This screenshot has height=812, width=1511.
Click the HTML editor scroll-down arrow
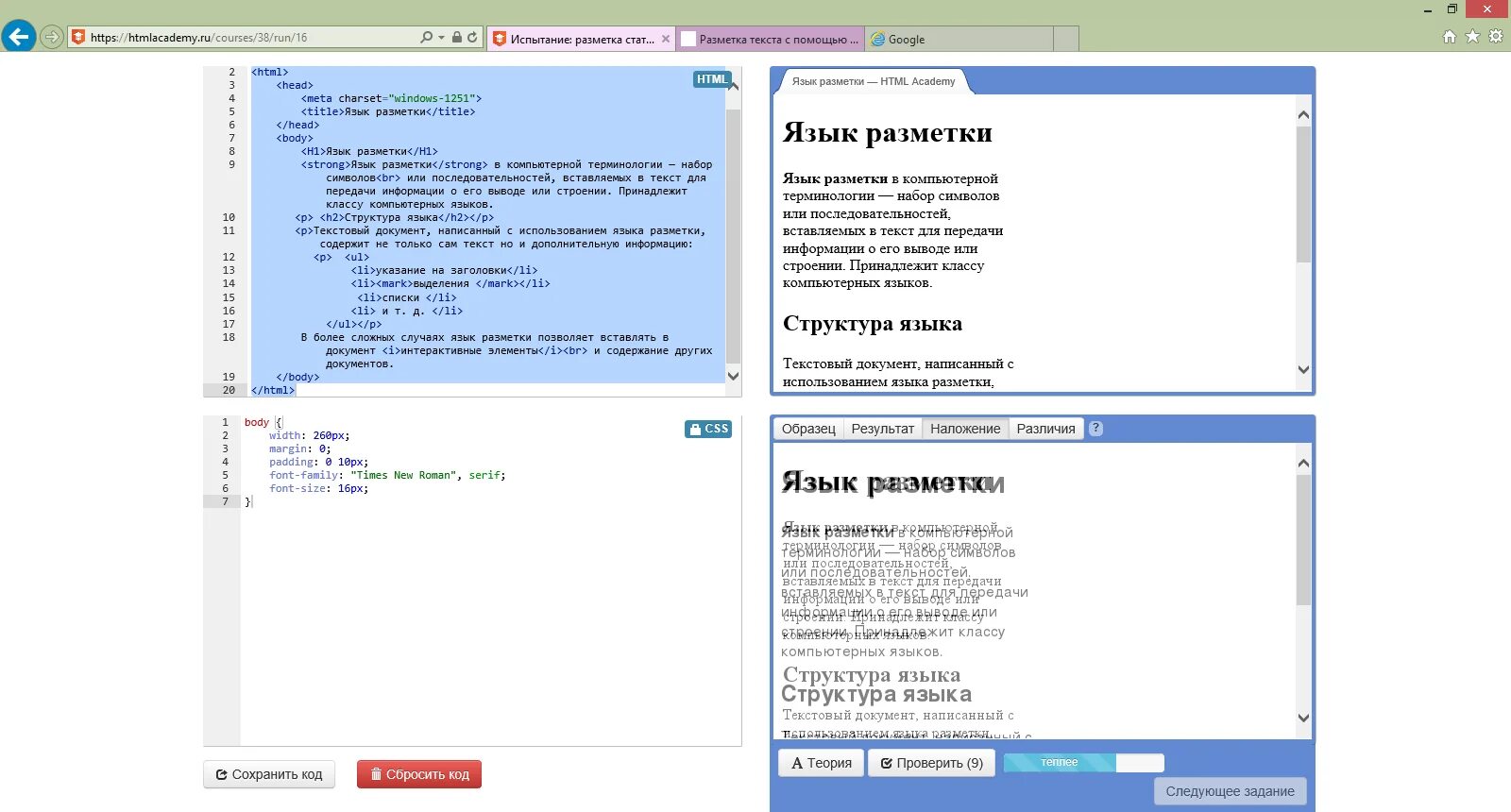click(733, 376)
